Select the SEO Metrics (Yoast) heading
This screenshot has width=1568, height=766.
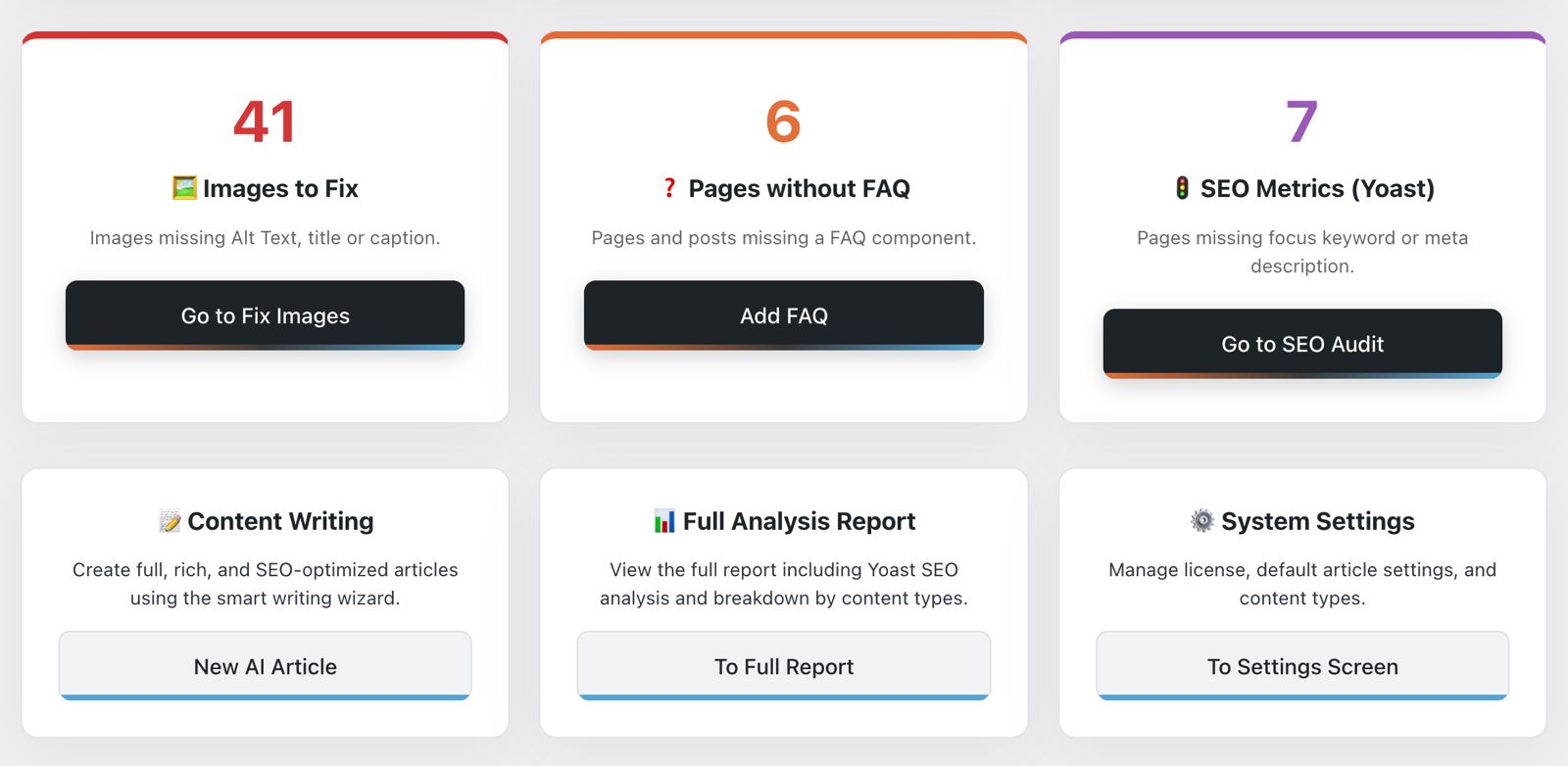[1317, 188]
